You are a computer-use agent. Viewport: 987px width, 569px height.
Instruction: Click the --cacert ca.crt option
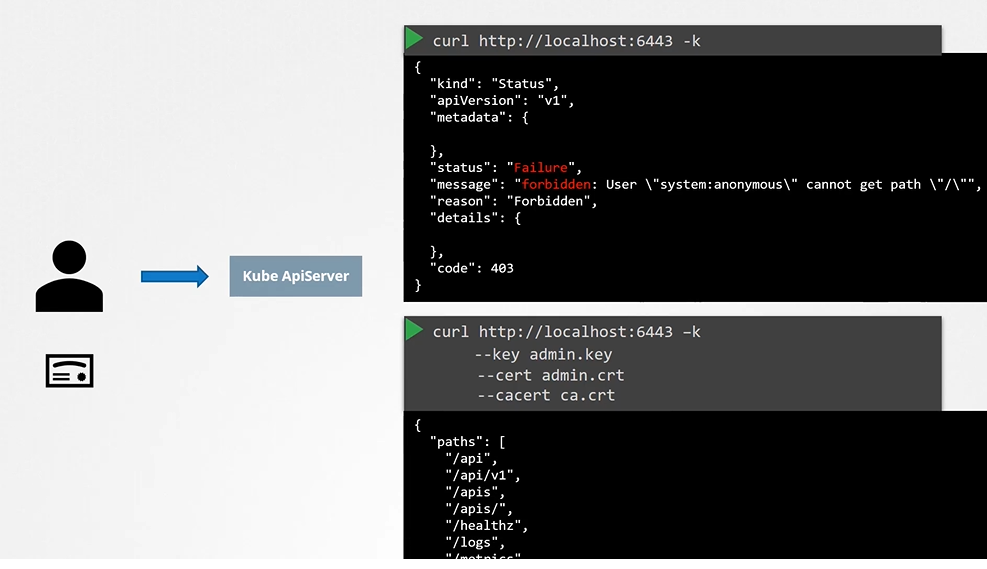pos(545,396)
